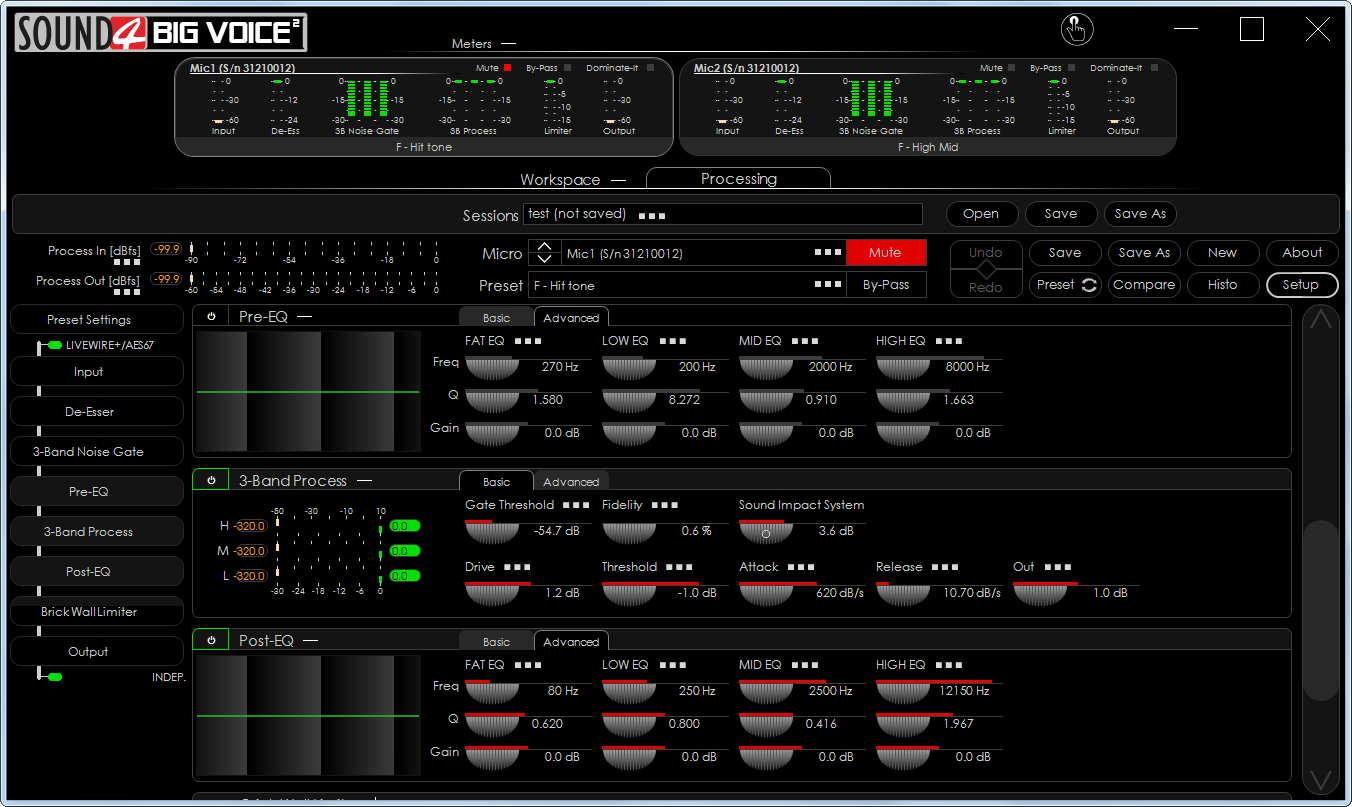Collapse the Meters section
Screen dimensions: 1352x807
[x=509, y=44]
